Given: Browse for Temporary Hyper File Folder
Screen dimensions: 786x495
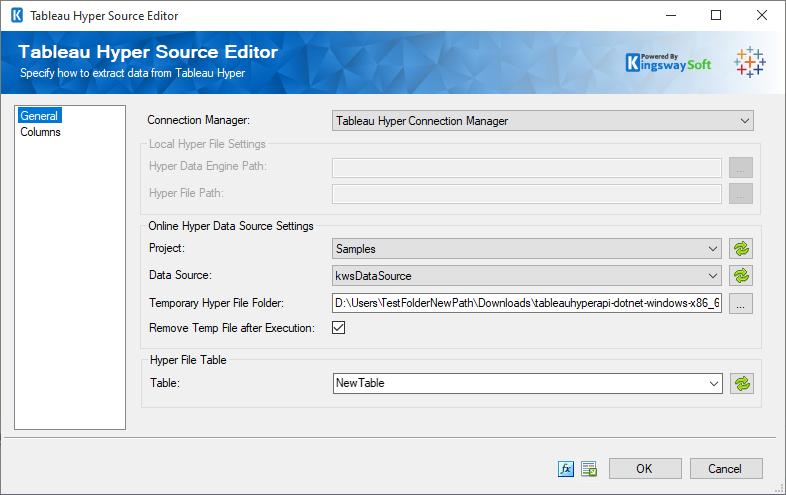Looking at the screenshot, I should click(x=741, y=303).
